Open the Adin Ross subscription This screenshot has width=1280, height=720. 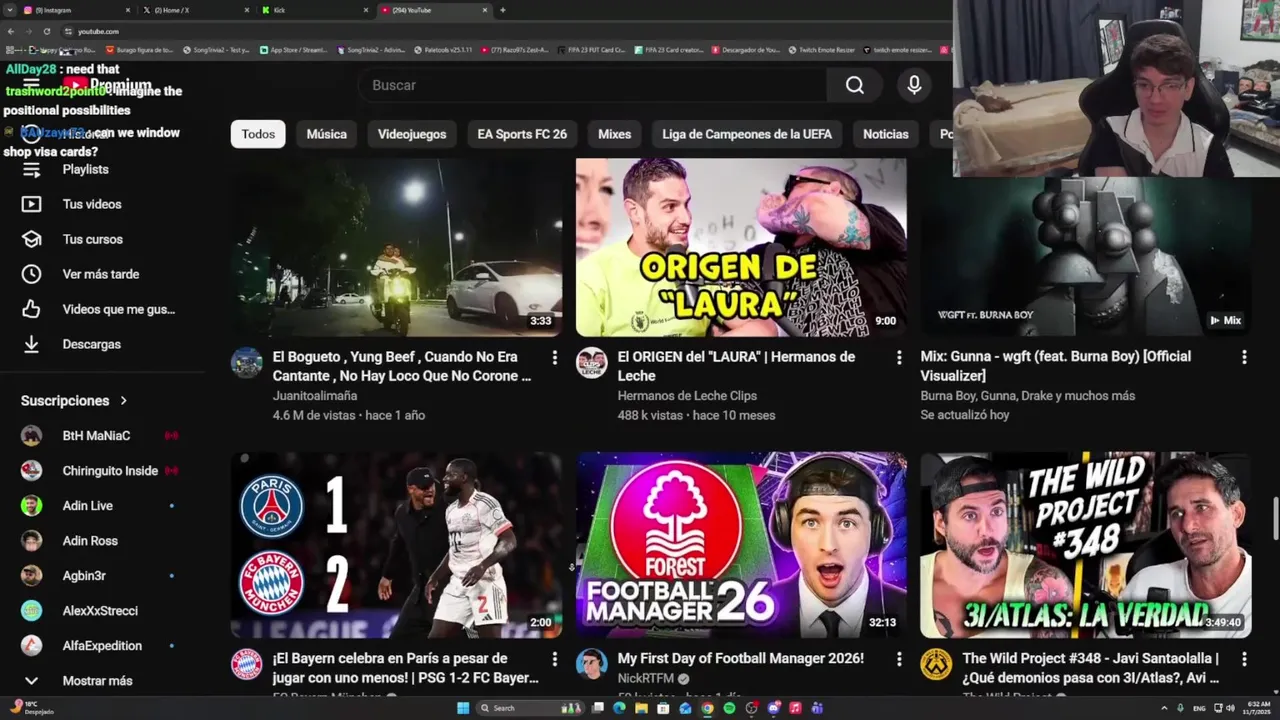coord(100,541)
